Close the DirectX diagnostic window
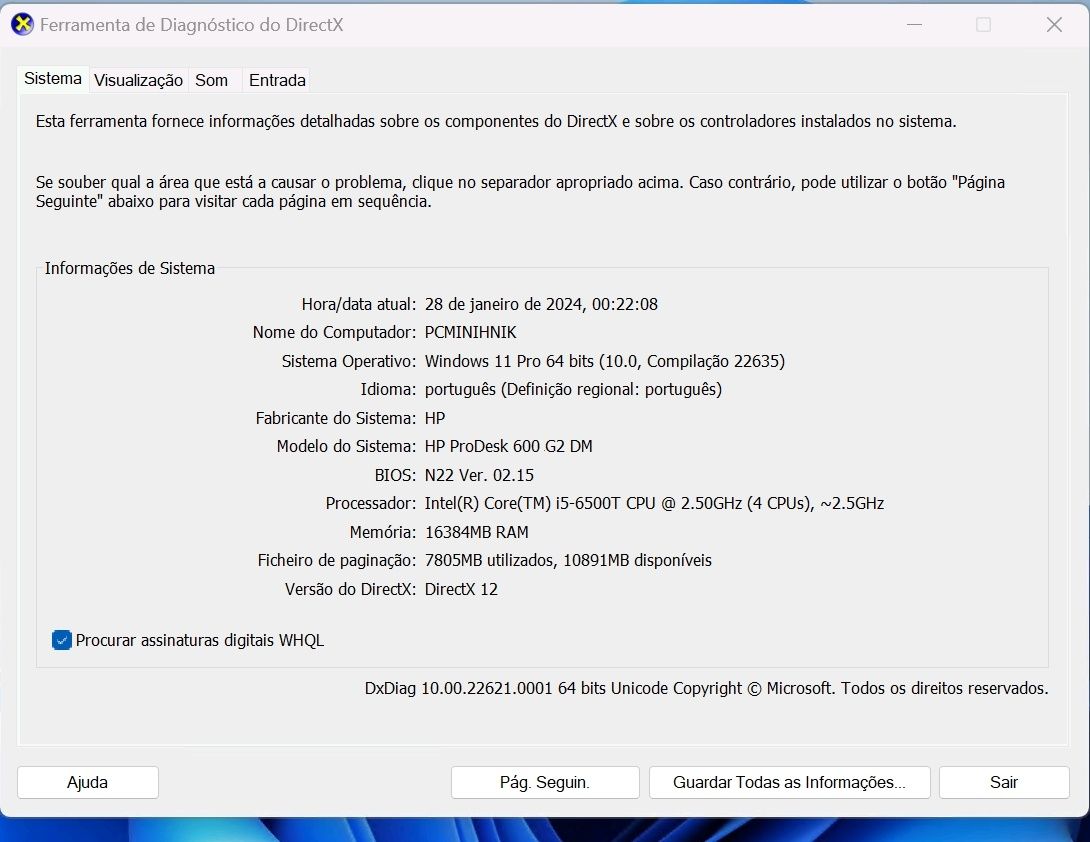The image size is (1090, 842). (x=1054, y=25)
